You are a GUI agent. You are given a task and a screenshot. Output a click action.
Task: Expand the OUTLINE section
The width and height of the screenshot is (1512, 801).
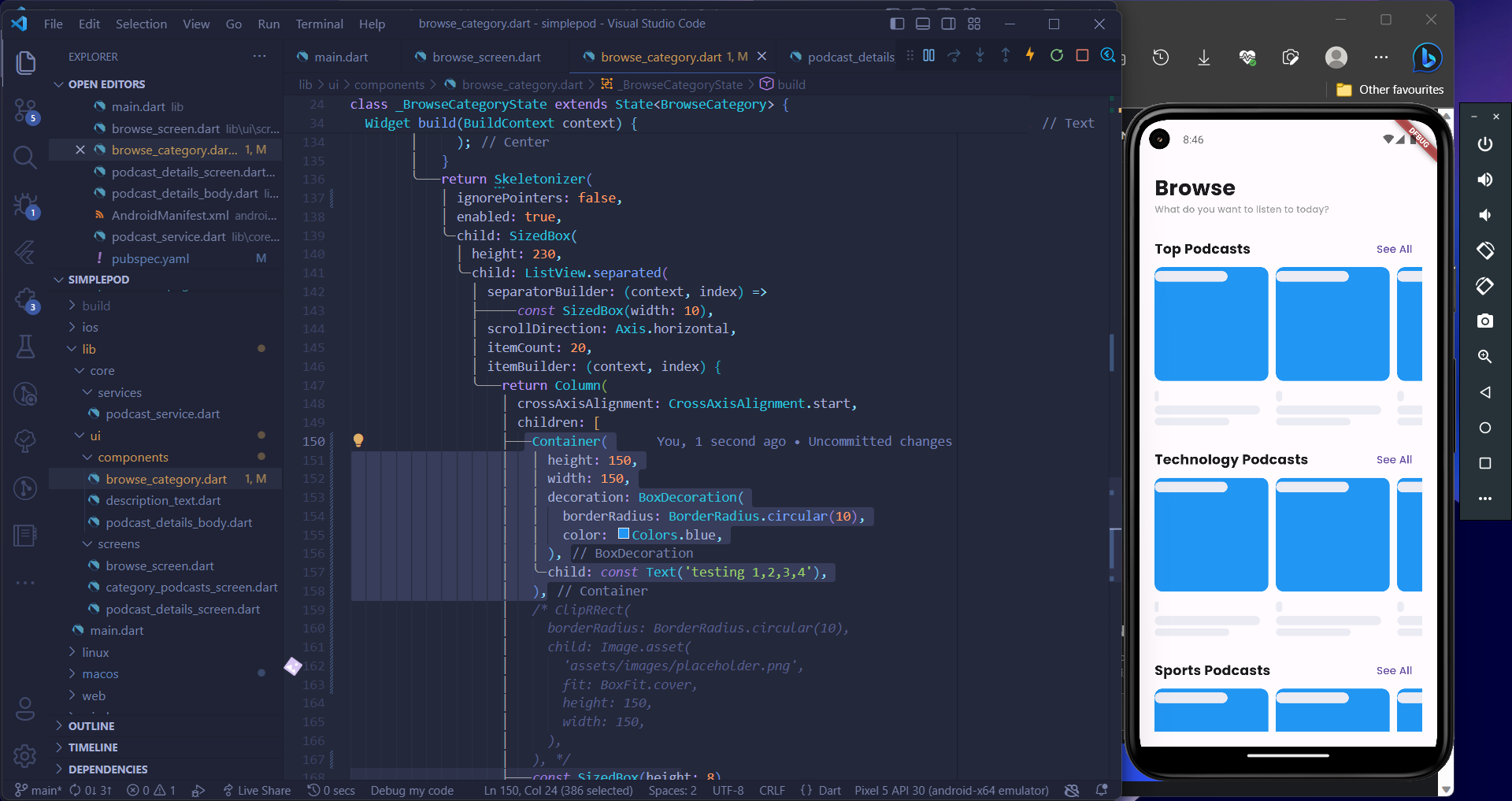point(89,725)
